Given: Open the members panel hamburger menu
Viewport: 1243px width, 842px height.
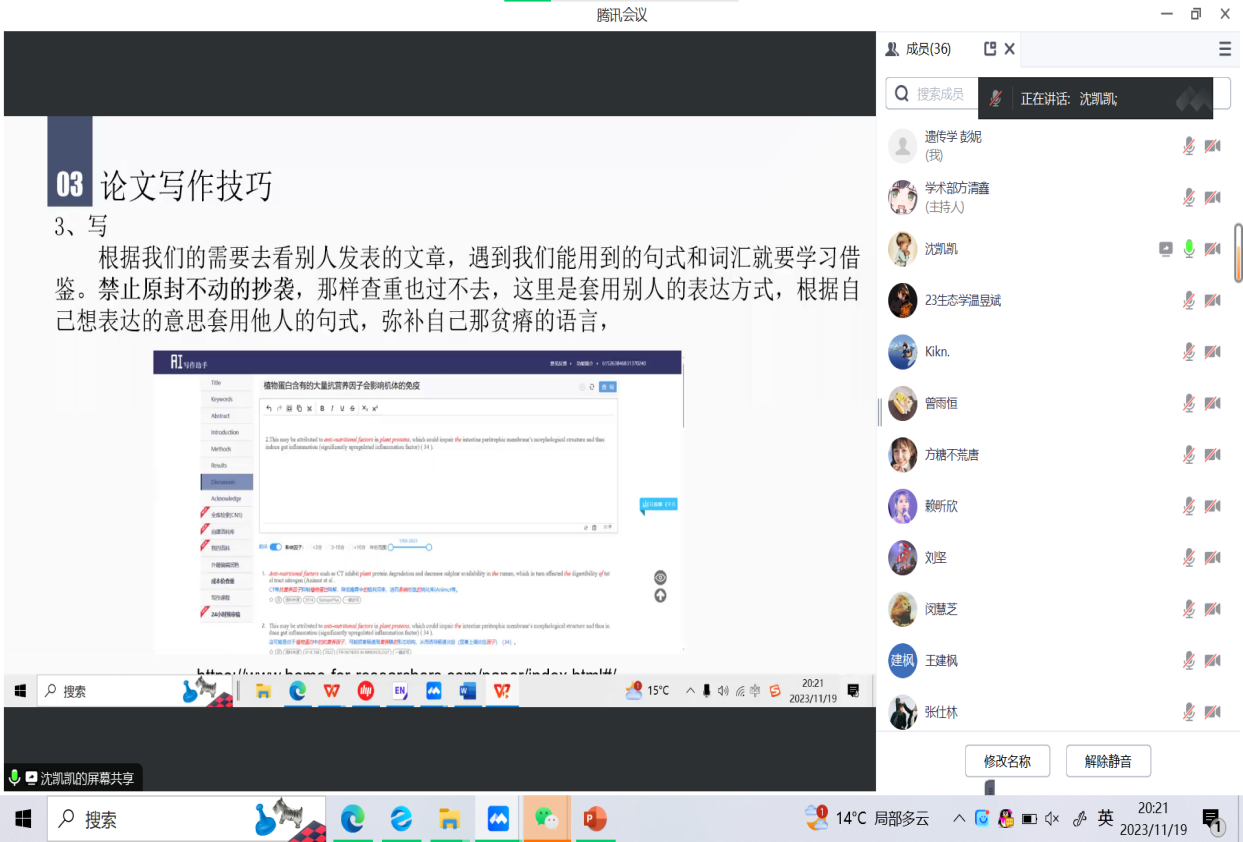Looking at the screenshot, I should (x=1224, y=49).
